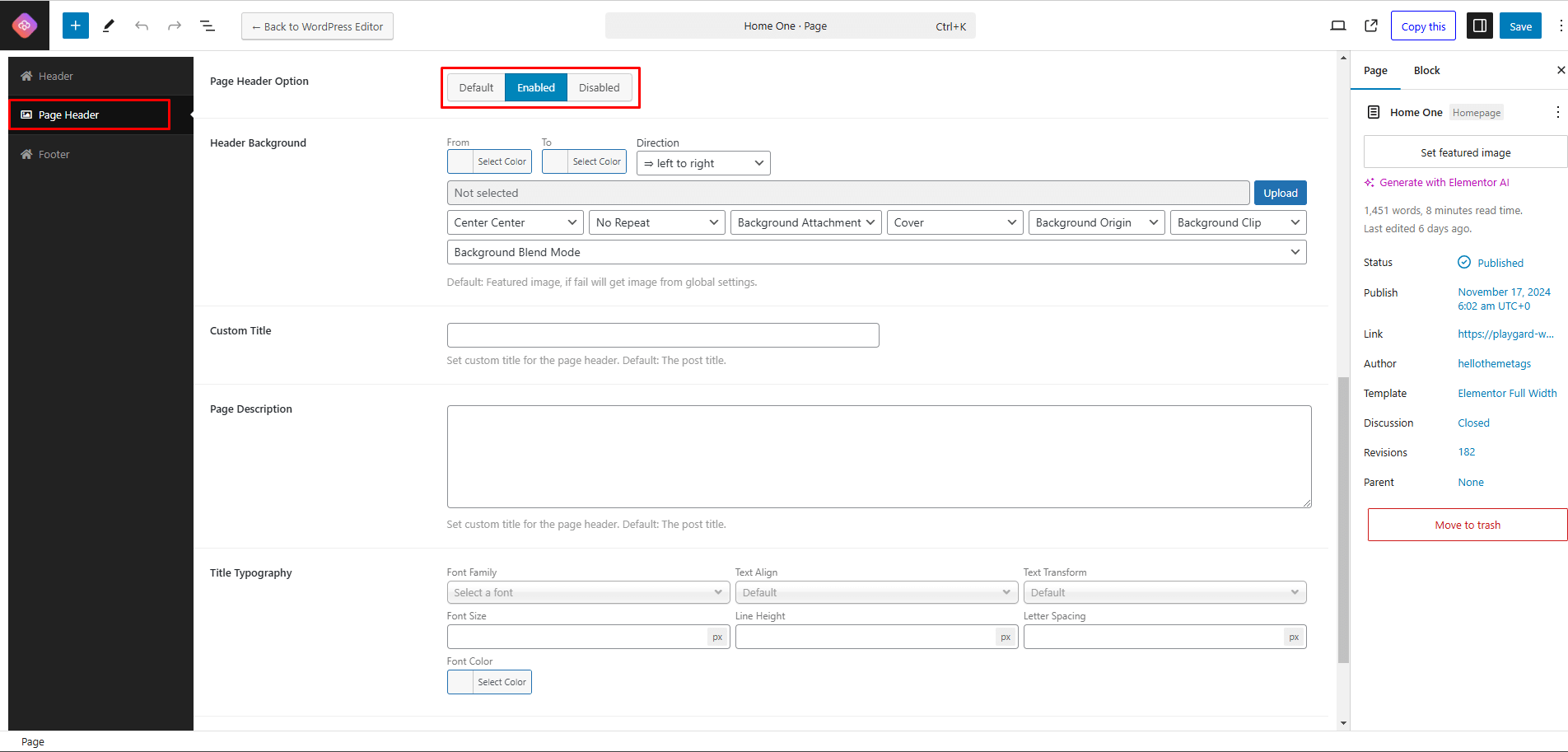The height and width of the screenshot is (752, 1568).
Task: Open the Center Center position dropdown
Action: coord(516,222)
